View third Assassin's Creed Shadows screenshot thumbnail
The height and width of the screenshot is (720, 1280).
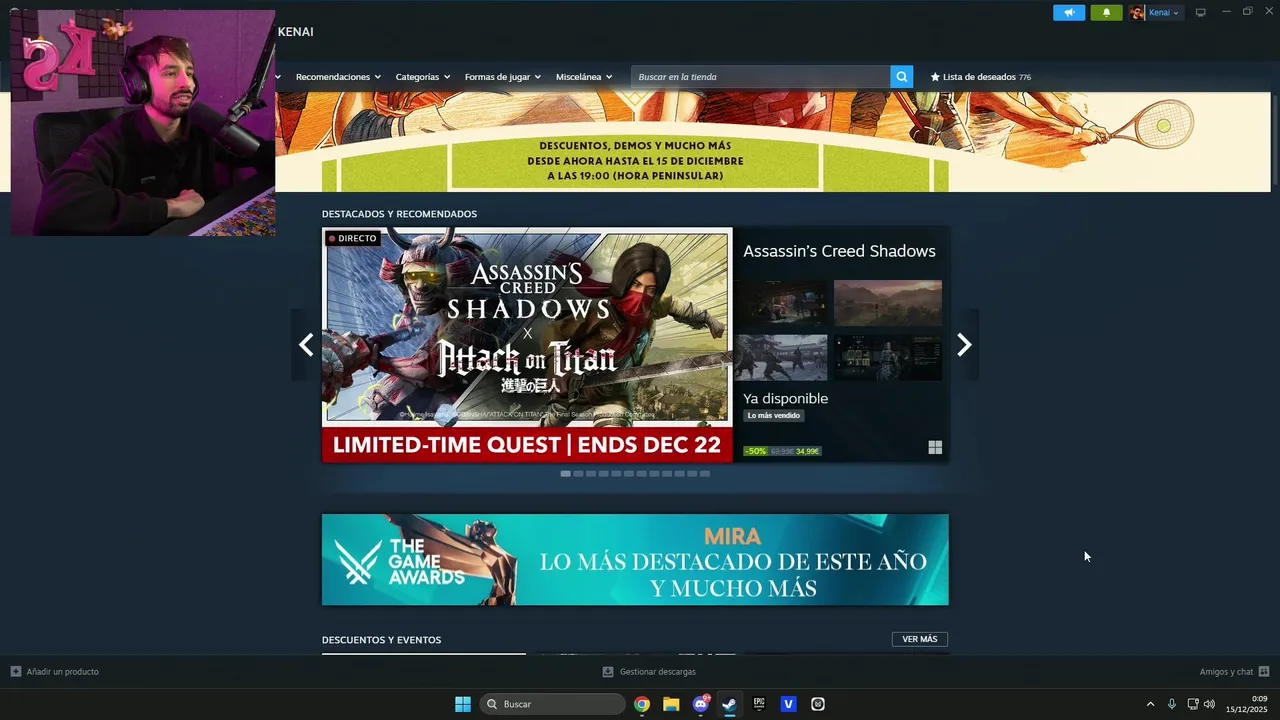click(781, 357)
